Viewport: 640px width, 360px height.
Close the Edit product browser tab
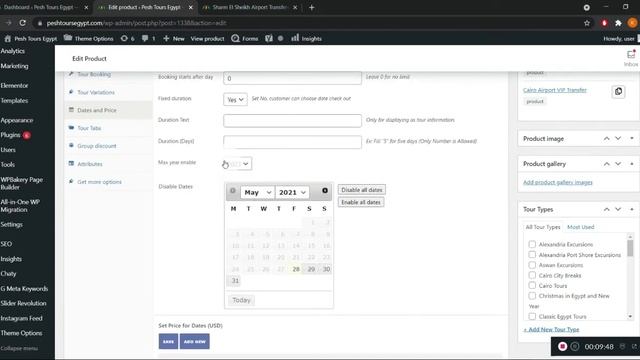(191, 7)
